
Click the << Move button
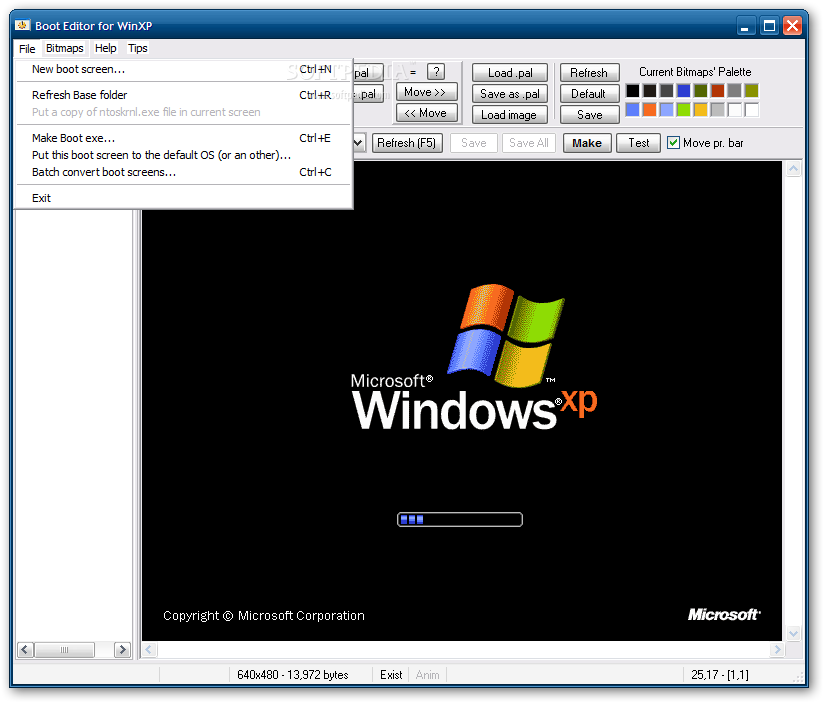pos(426,113)
